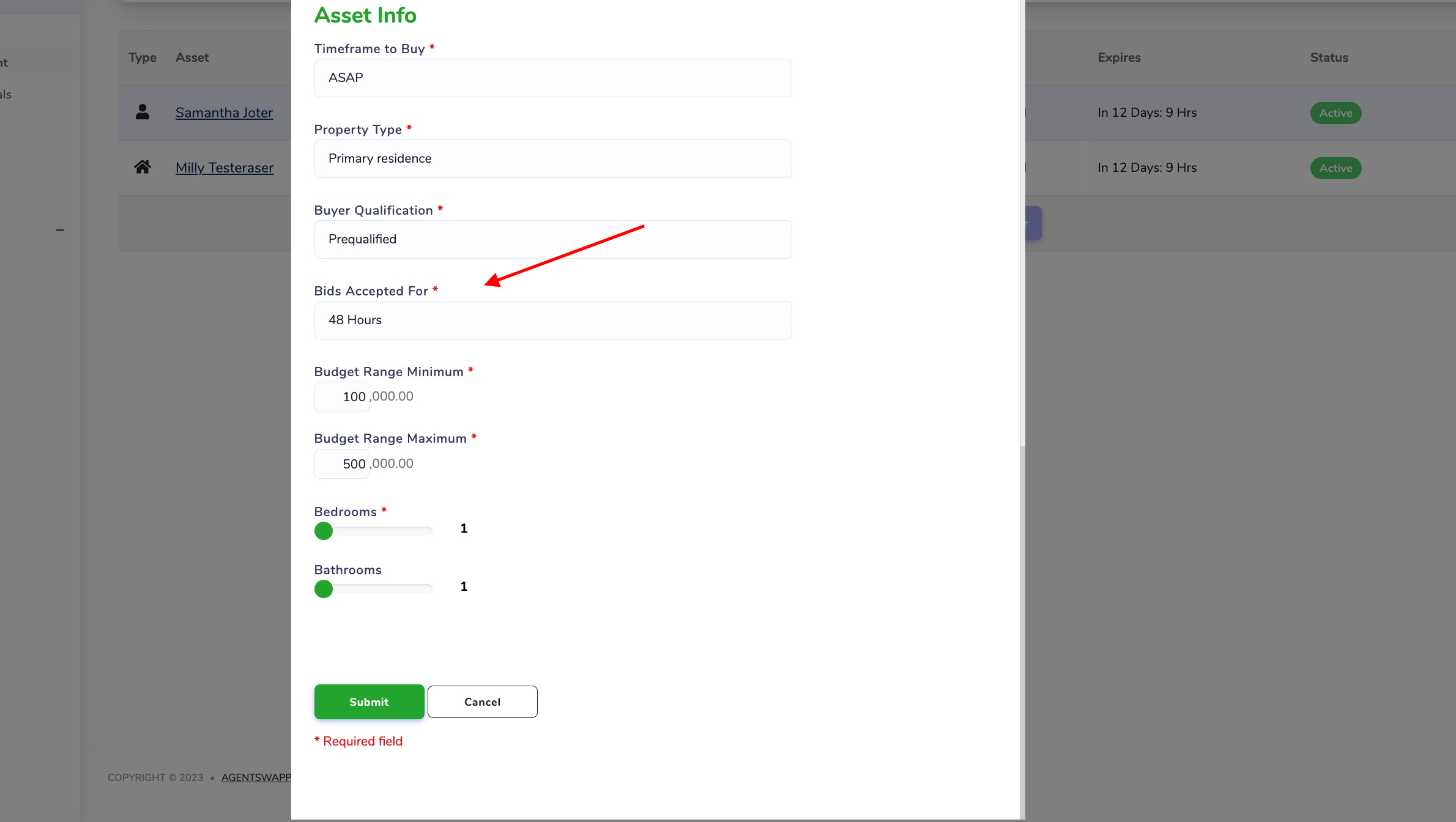Screen dimensions: 1456x822
Task: Open the Milly Testeraser asset link
Action: tap(225, 168)
